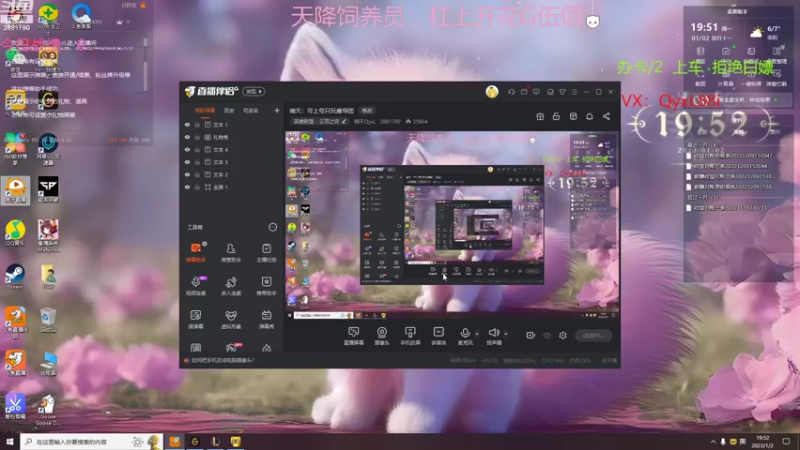The image size is (800, 450).
Task: Open Recycle Bin on desktop
Action: pyautogui.click(x=48, y=320)
